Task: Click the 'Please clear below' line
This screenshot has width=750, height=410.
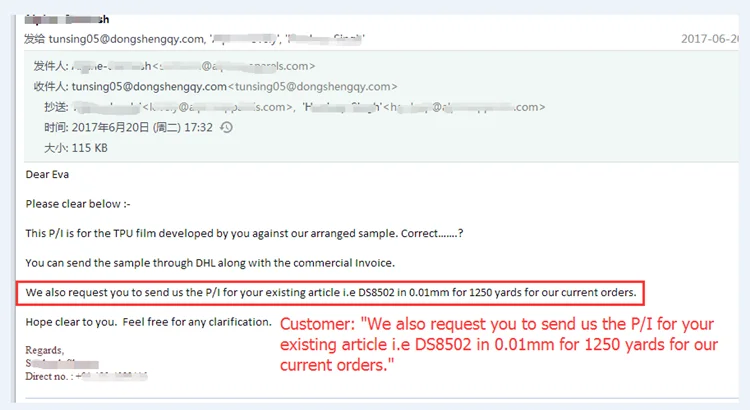Action: [x=78, y=204]
